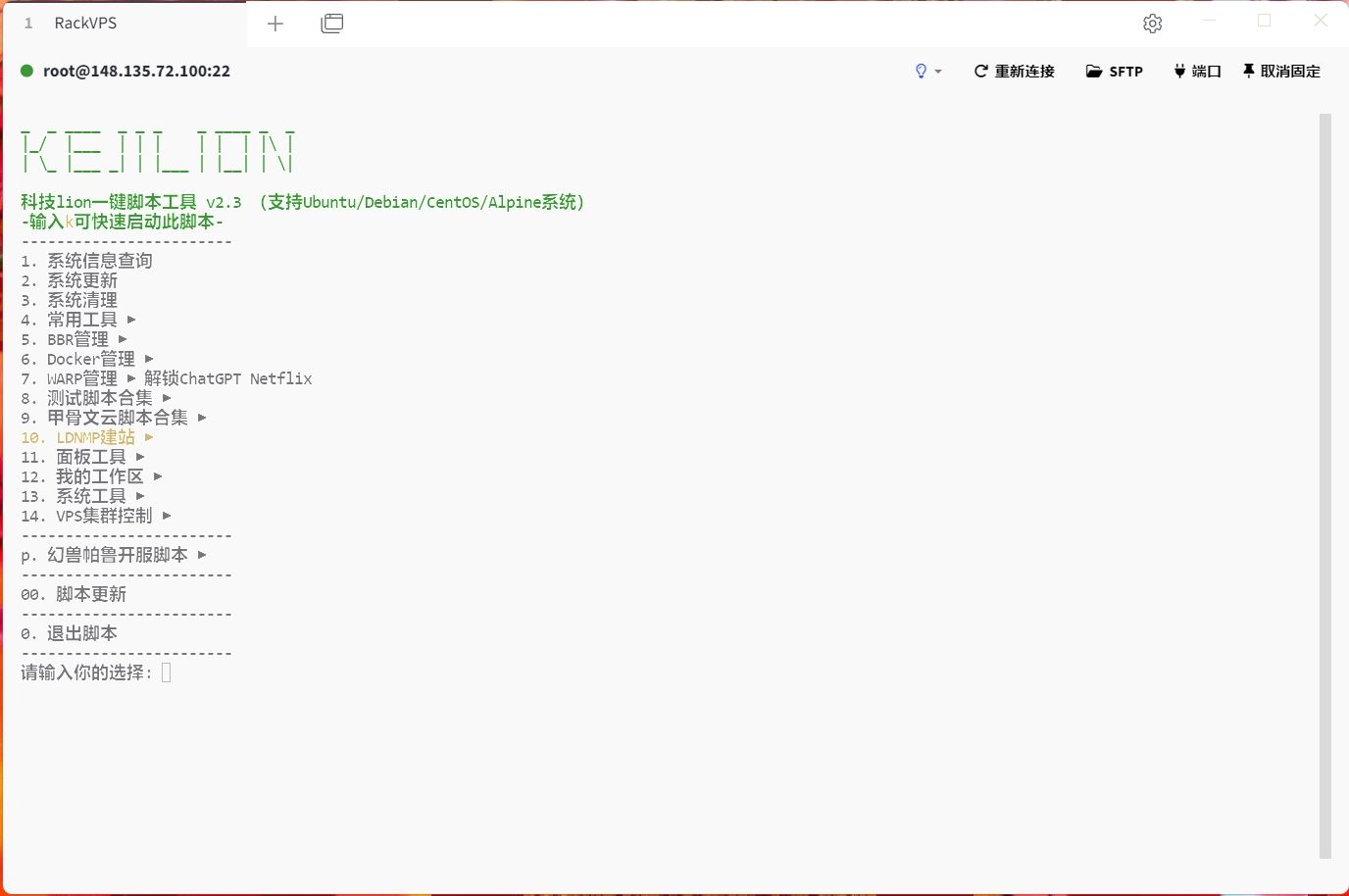This screenshot has width=1349, height=896.
Task: Click root@148.135.72.100:22 host label
Action: [x=136, y=71]
